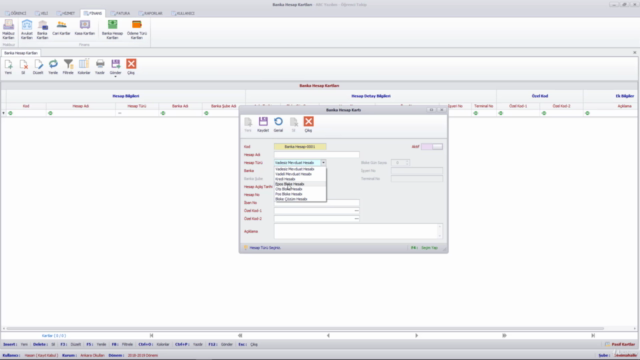640x360 pixels.
Task: Click the Sil icon in the list toolbar
Action: tap(23, 67)
